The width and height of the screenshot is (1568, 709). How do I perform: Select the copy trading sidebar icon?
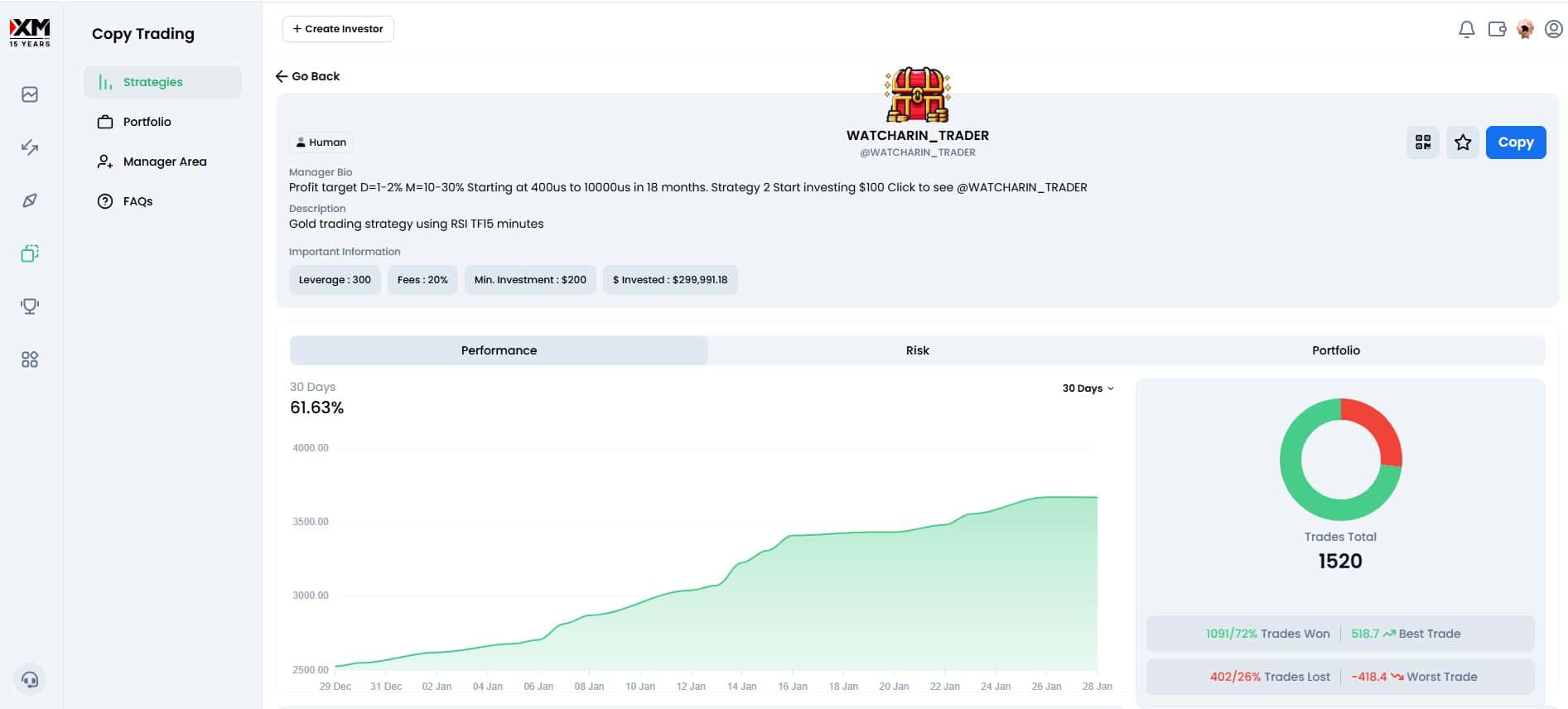[30, 253]
